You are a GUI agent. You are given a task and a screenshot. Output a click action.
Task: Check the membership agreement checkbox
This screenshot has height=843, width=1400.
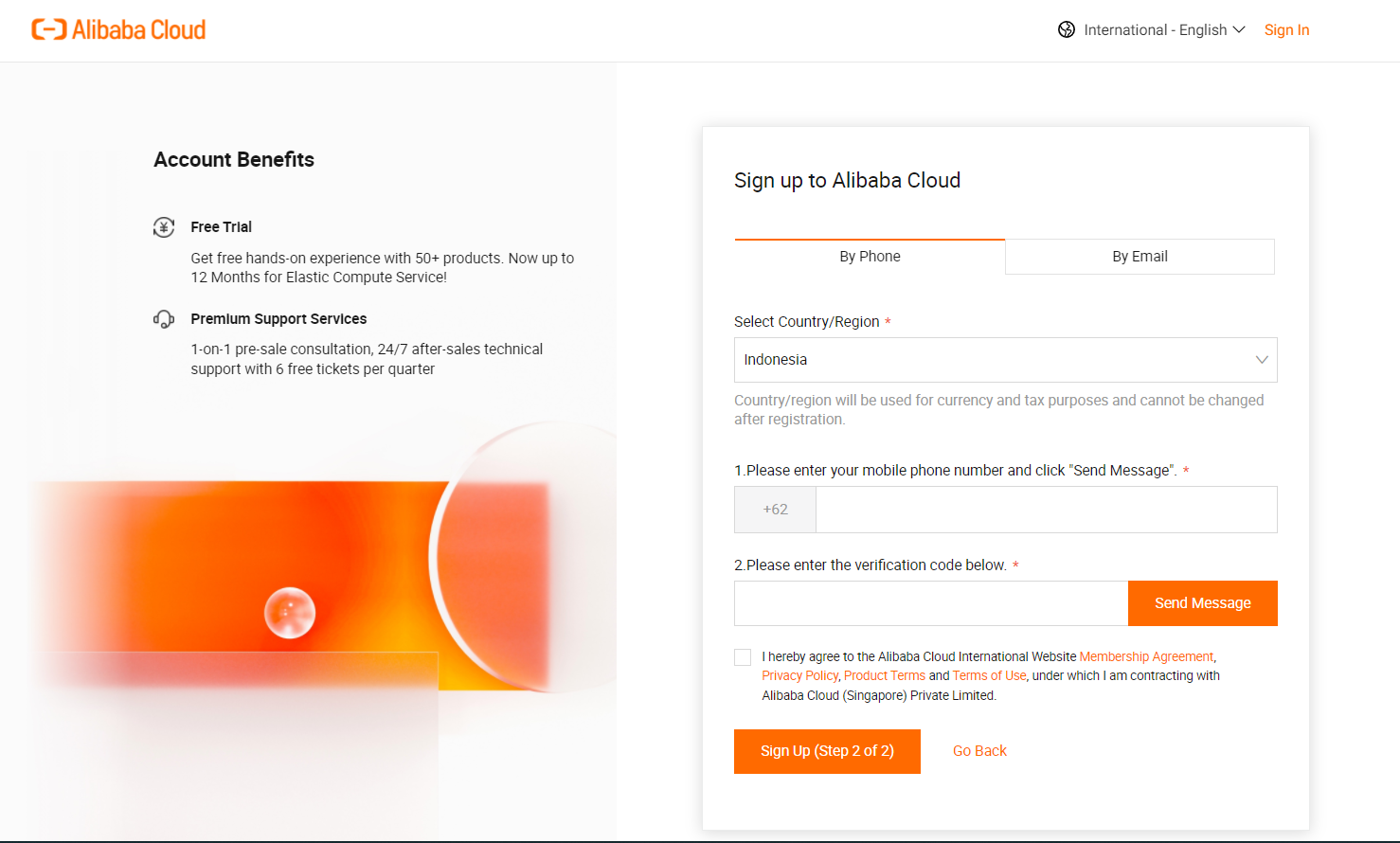743,657
